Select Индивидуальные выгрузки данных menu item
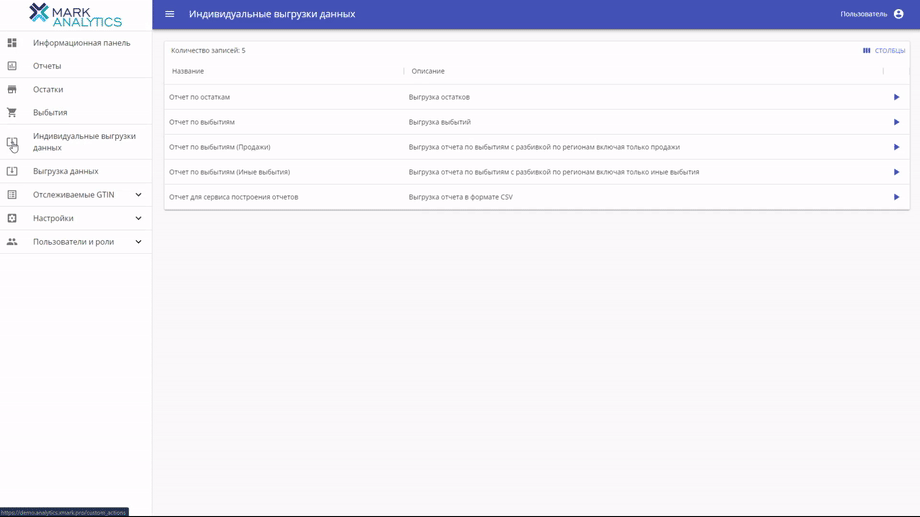This screenshot has width=920, height=517. pos(84,142)
